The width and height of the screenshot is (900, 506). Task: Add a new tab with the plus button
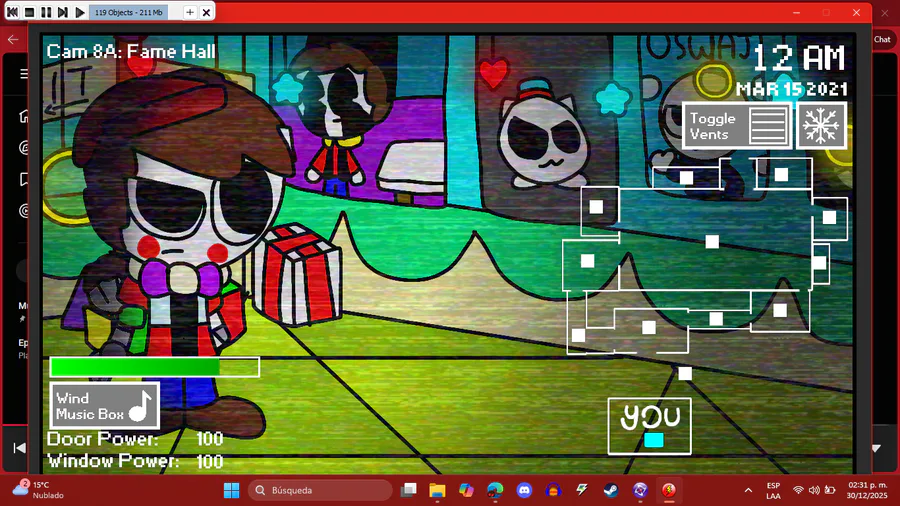(190, 12)
